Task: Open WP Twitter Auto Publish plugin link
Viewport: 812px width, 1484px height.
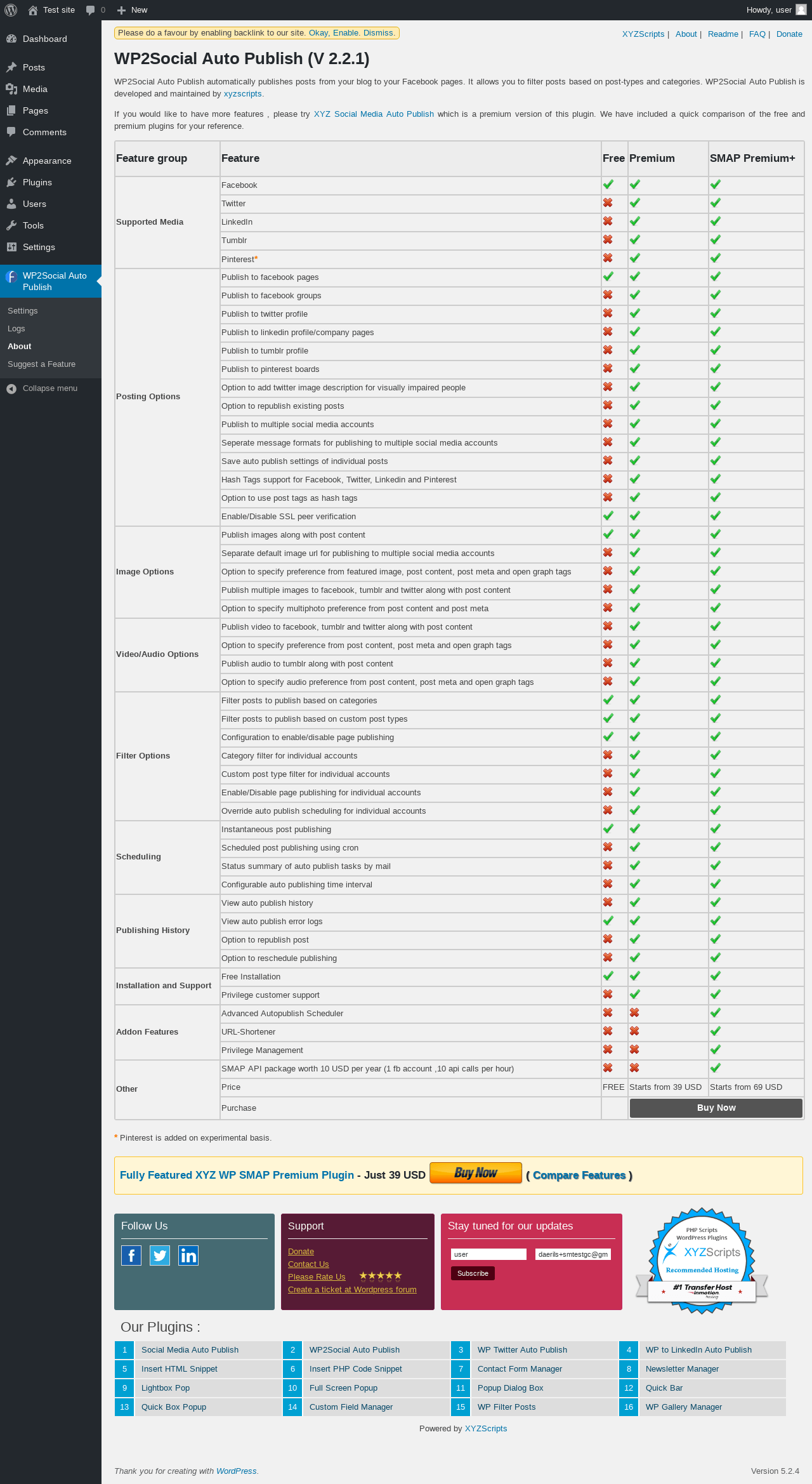Action: click(522, 1350)
